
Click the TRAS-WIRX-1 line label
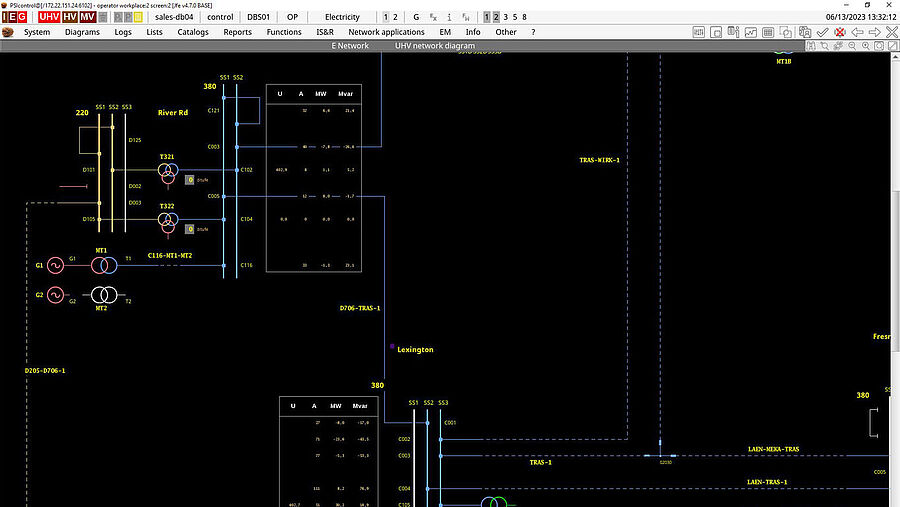(599, 160)
